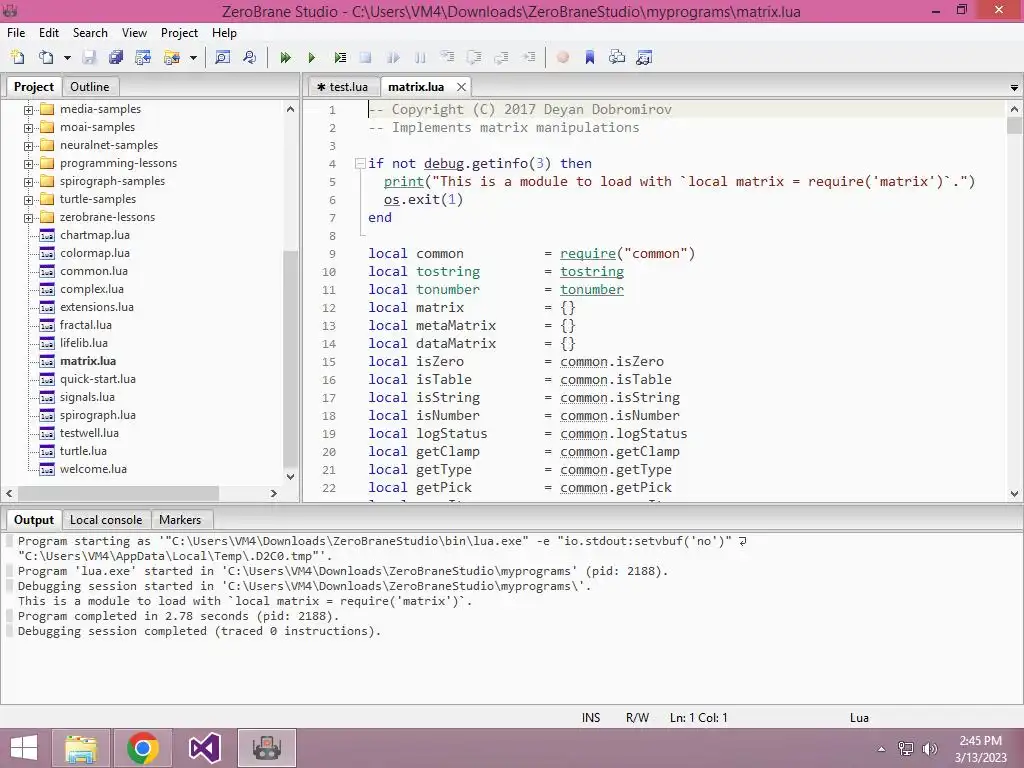Click the Find and replace toolbar icon
Image resolution: width=1024 pixels, height=768 pixels.
(249, 57)
